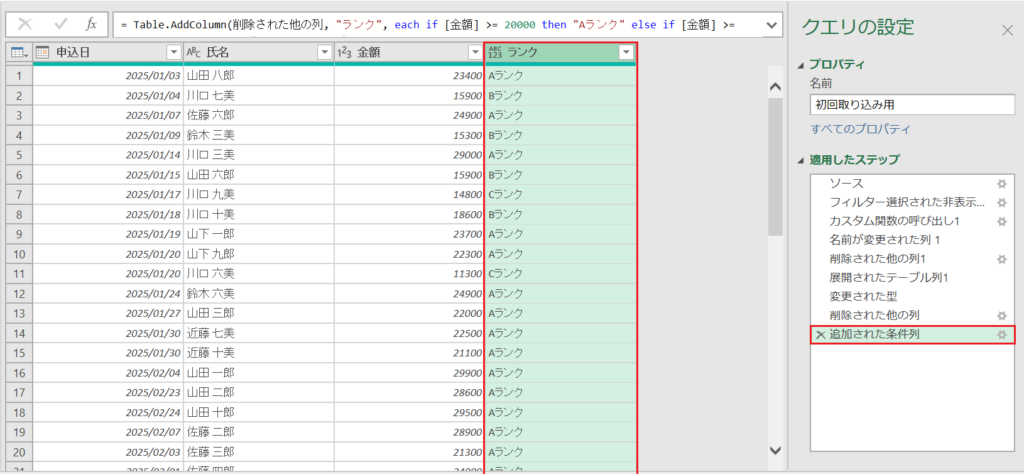Open the 氏名 column filter dropdown
Image resolution: width=1024 pixels, height=474 pixels.
(x=324, y=53)
